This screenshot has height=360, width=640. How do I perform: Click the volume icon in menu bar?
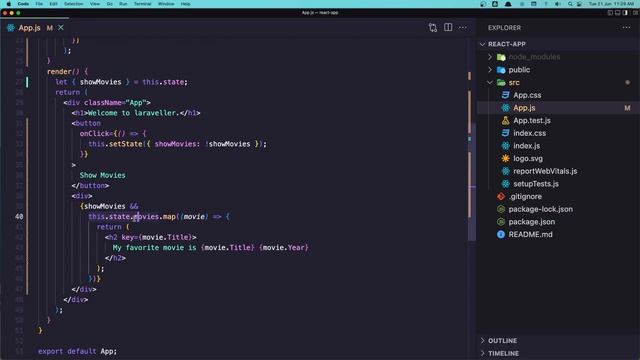click(x=558, y=4)
